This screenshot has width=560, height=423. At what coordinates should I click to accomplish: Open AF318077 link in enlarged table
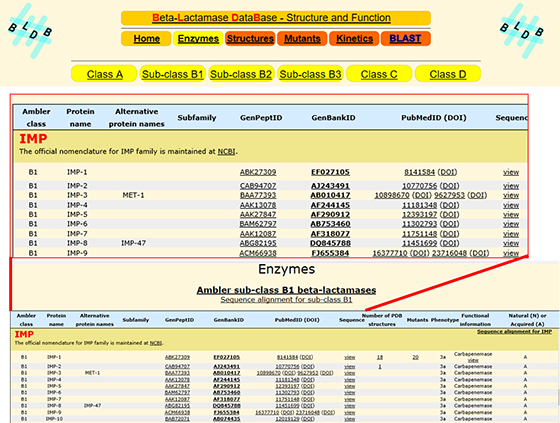[x=330, y=234]
